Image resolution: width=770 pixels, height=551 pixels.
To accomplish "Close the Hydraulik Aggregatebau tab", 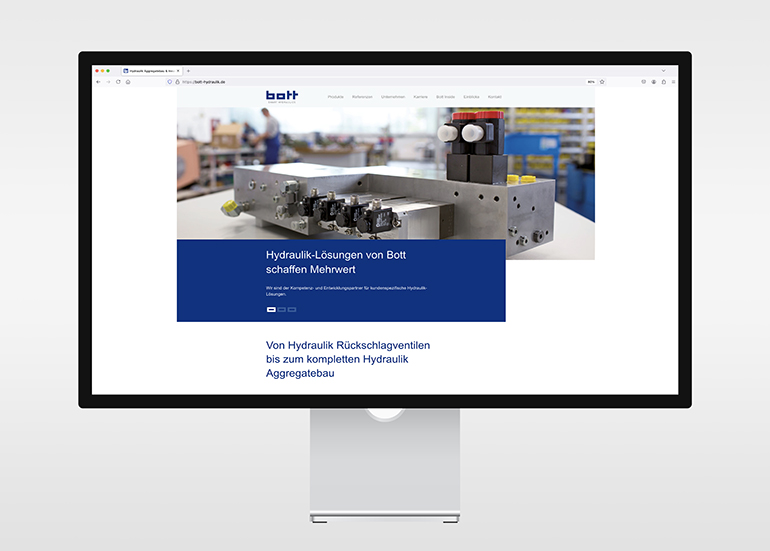I will [x=178, y=71].
